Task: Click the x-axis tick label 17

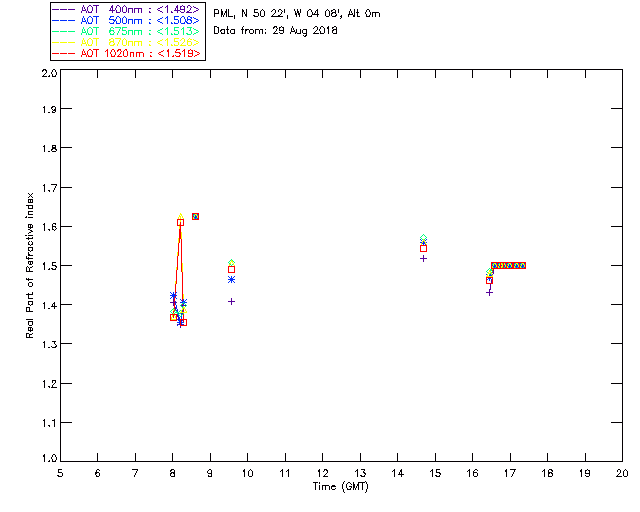Action: pos(510,473)
